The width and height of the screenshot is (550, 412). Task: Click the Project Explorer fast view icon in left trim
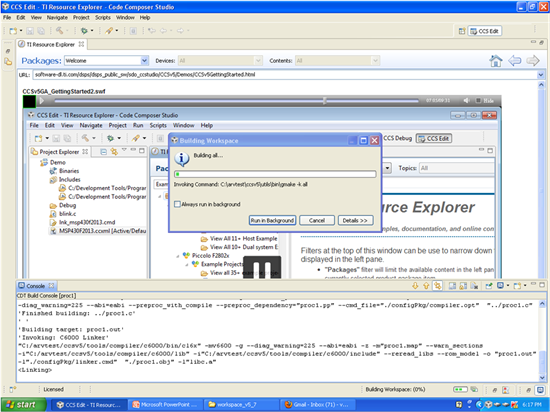pyautogui.click(x=8, y=62)
